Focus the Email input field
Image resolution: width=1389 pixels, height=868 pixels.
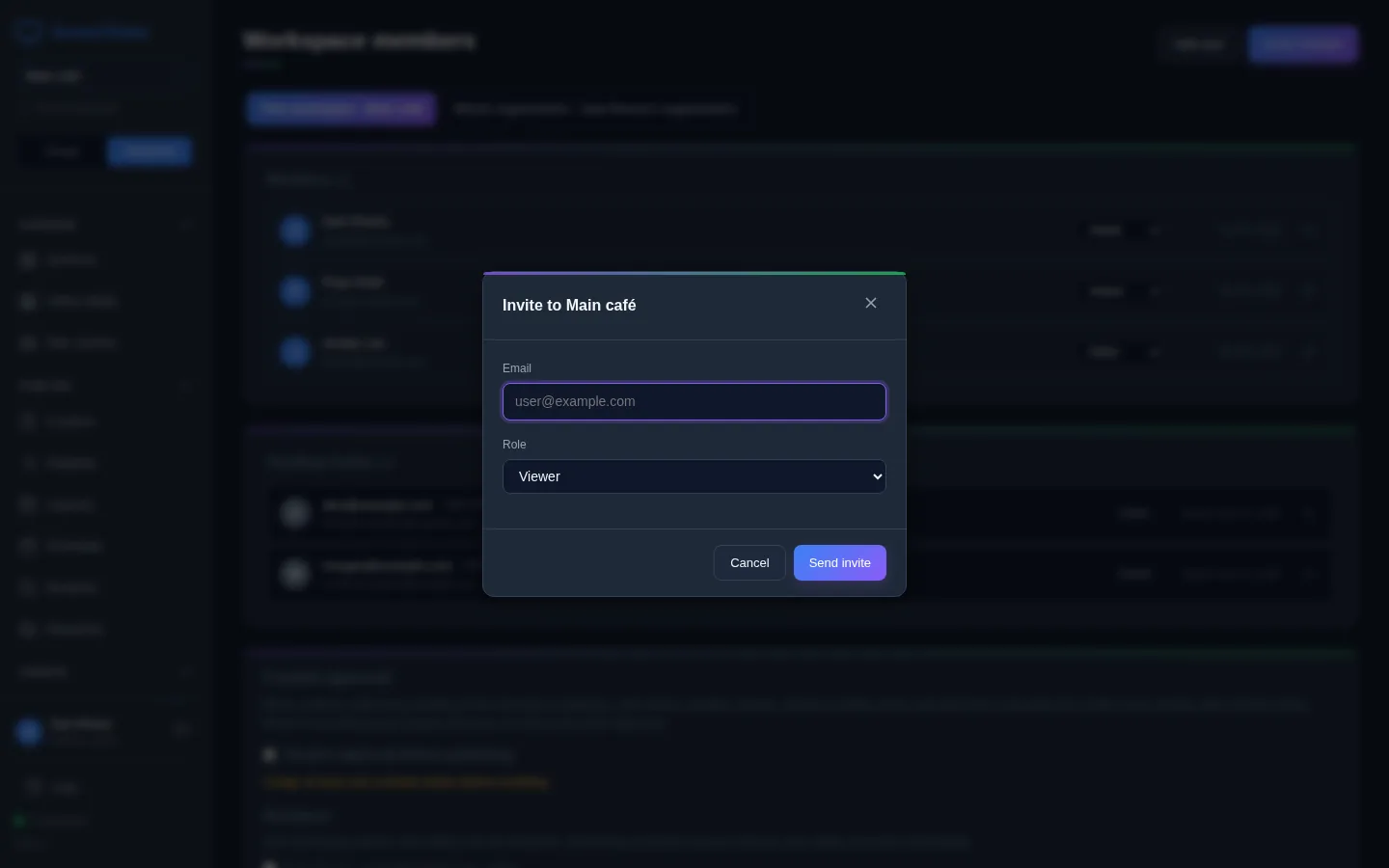pos(694,402)
